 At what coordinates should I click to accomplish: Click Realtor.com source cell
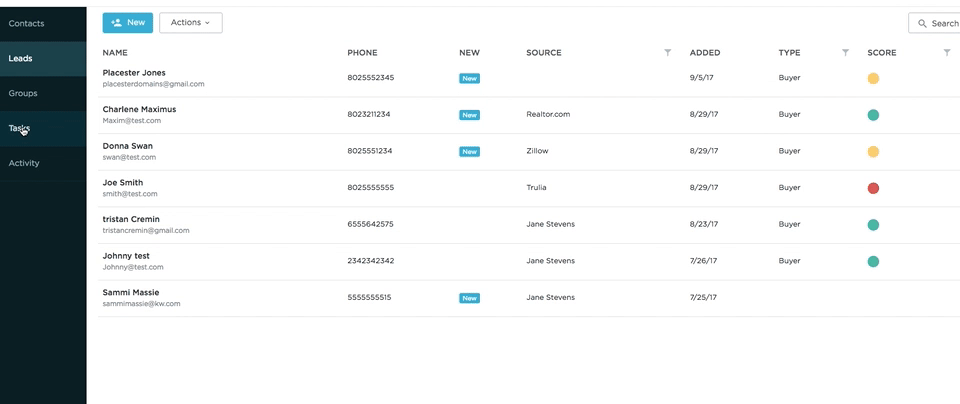548,114
